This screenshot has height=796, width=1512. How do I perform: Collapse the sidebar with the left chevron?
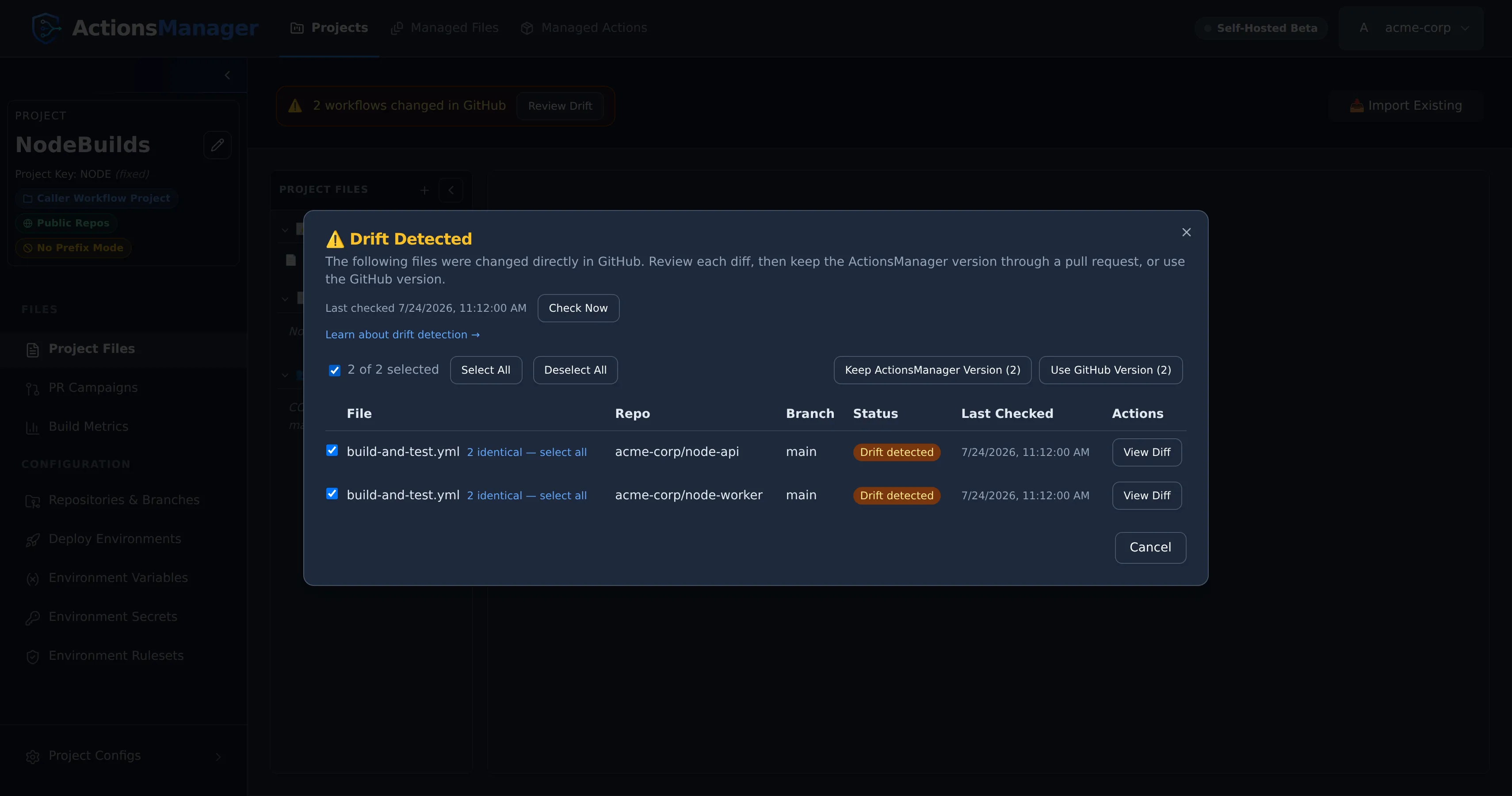point(227,75)
